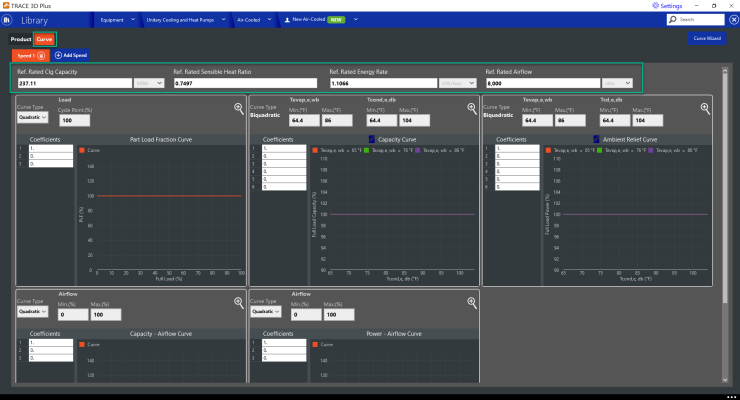740x400 pixels.
Task: Click the scrollbar down arrow in the curves panel
Action: [725, 380]
